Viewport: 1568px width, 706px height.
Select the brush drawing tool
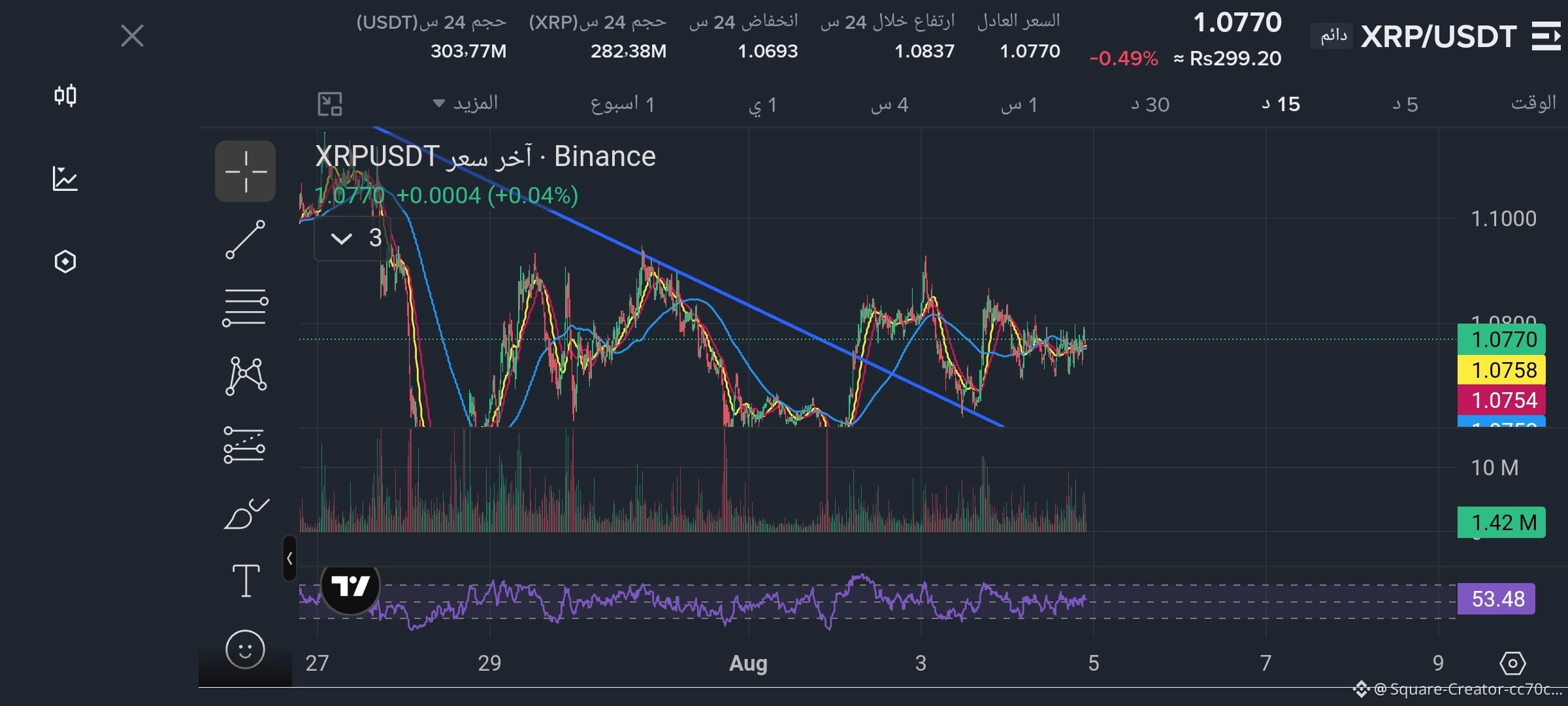(246, 514)
